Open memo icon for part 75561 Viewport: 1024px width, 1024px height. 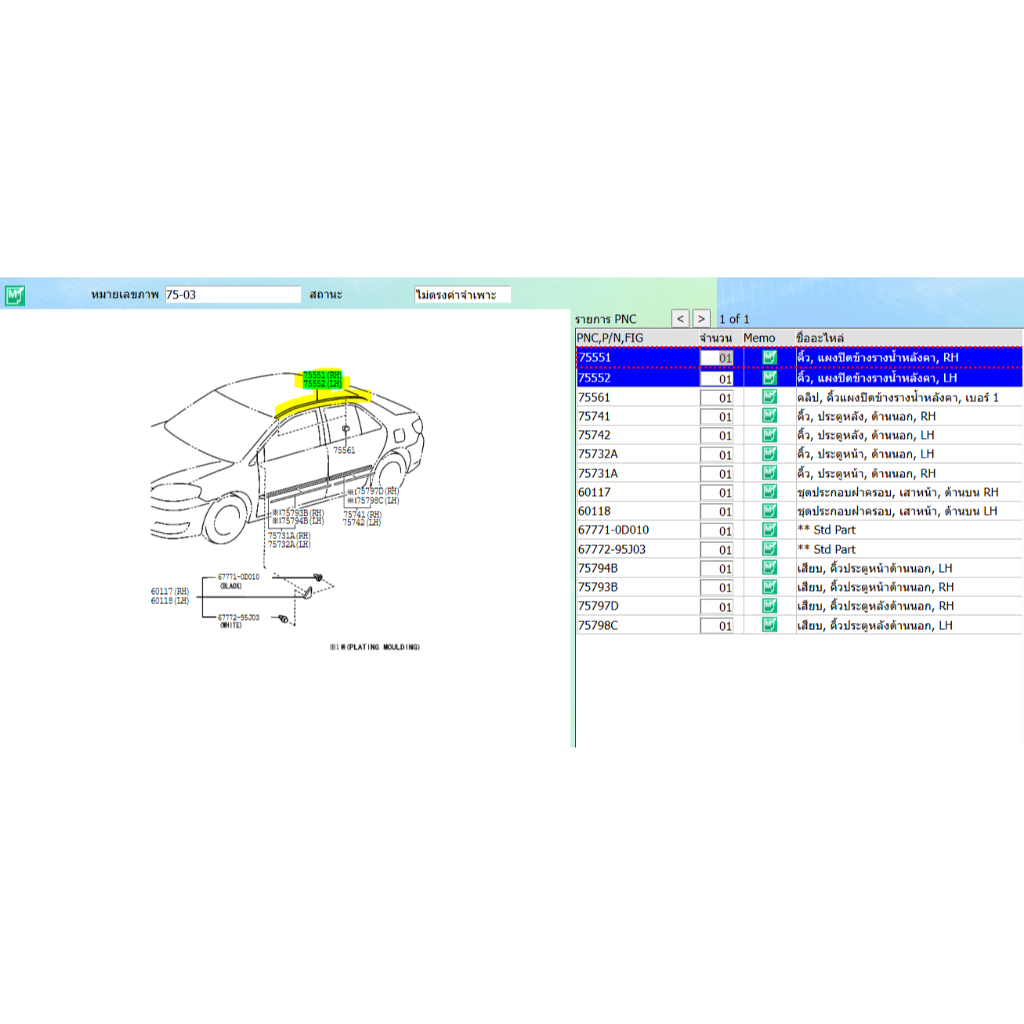[x=769, y=397]
